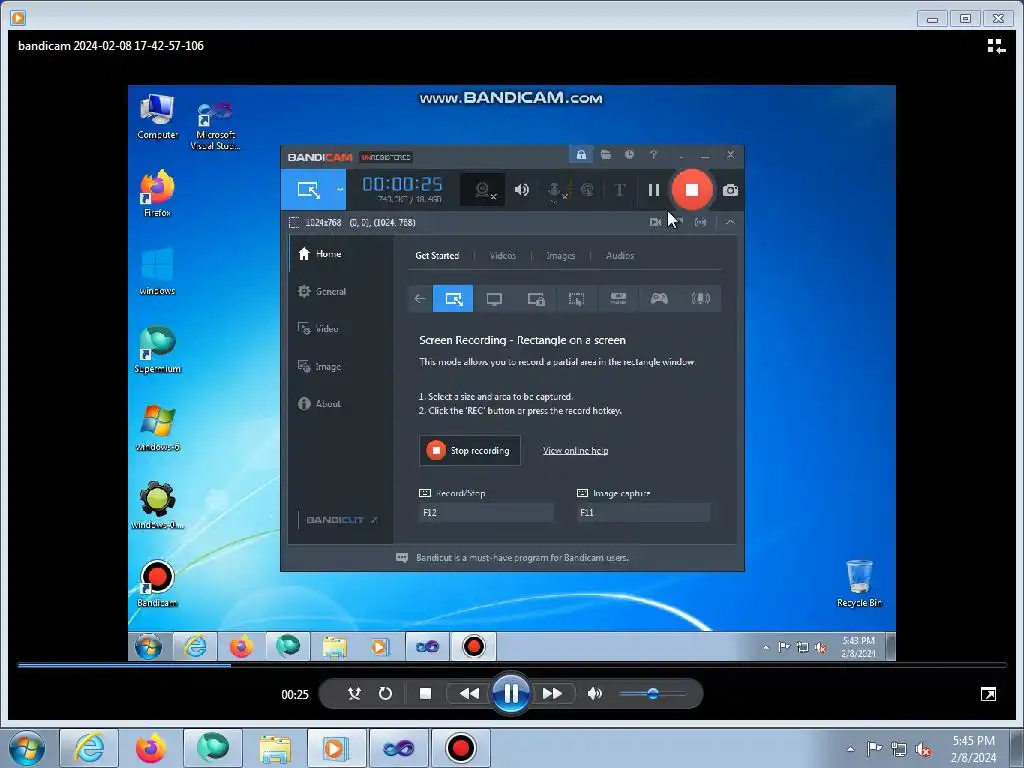Click the Recycle Bin desktop icon
The height and width of the screenshot is (768, 1024).
tap(859, 584)
